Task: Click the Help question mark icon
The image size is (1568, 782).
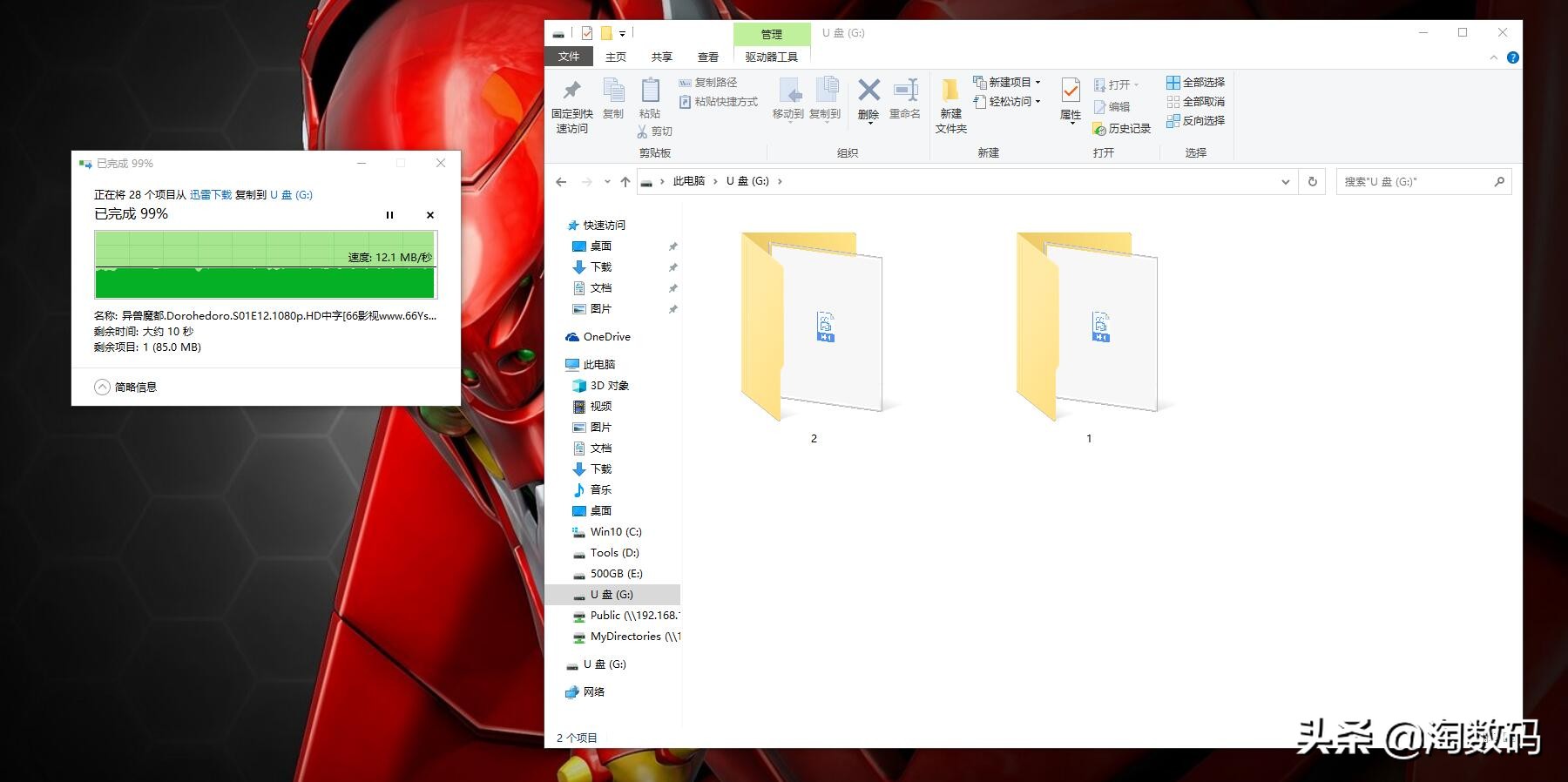Action: pyautogui.click(x=1513, y=57)
